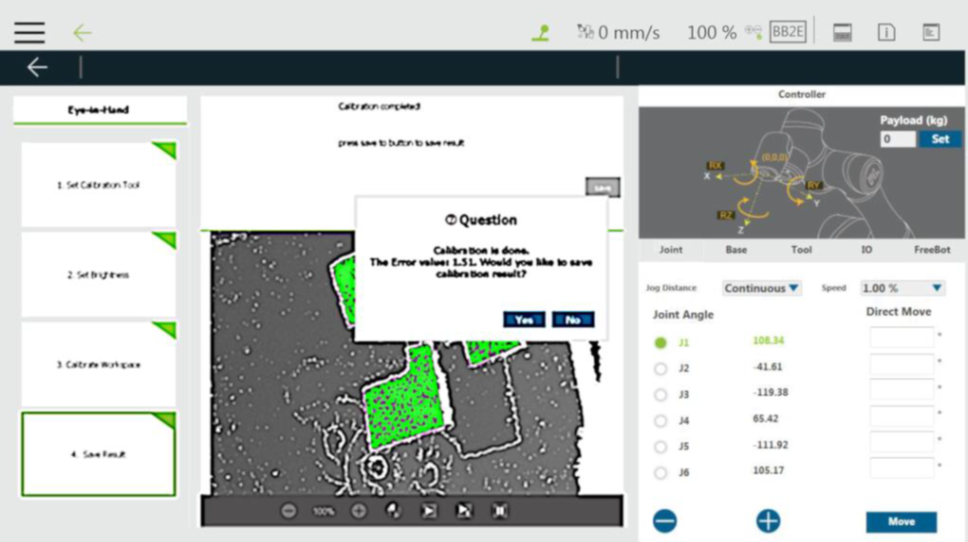Click the blue plus jog button
Screen dimensions: 968x542
point(768,521)
